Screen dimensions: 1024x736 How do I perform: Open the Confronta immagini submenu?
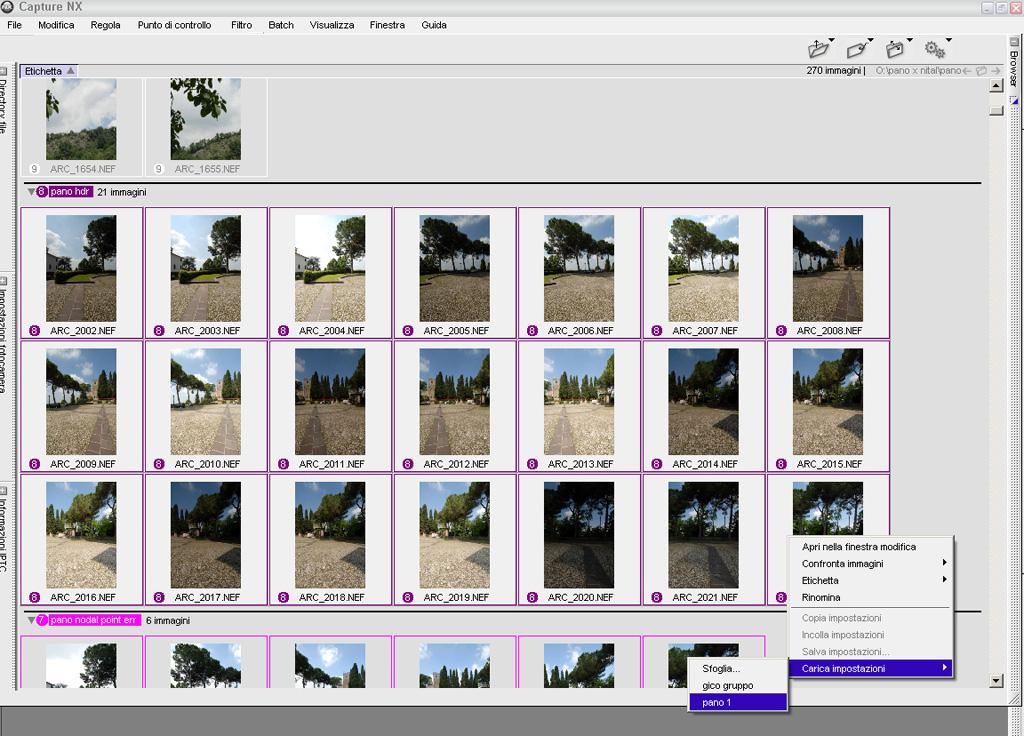click(870, 564)
